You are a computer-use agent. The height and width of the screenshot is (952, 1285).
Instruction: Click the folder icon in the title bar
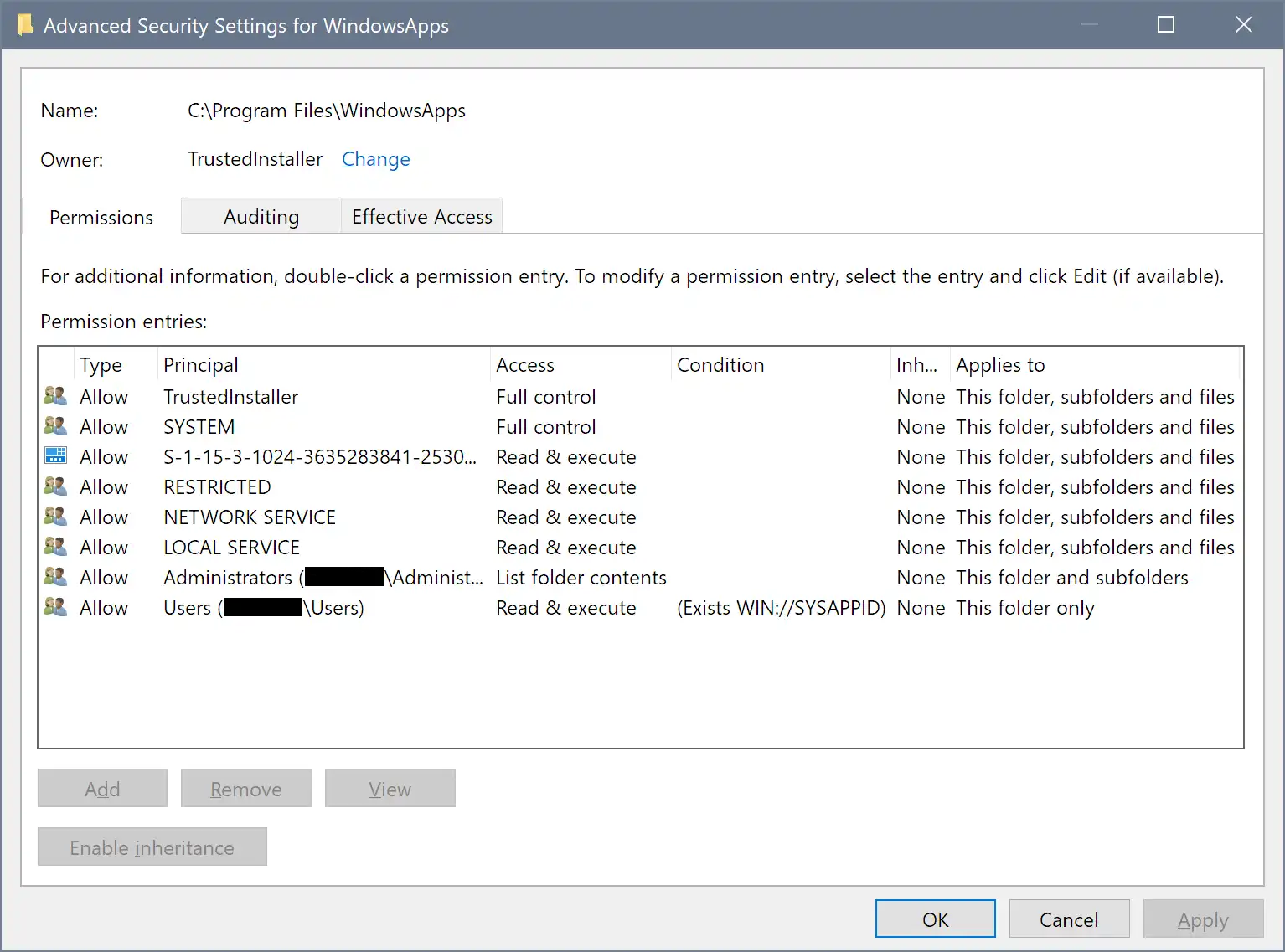pyautogui.click(x=25, y=23)
